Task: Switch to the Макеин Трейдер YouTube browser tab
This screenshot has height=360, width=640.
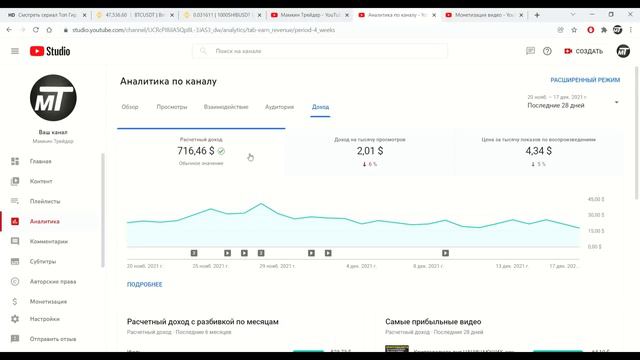Action: coord(310,15)
